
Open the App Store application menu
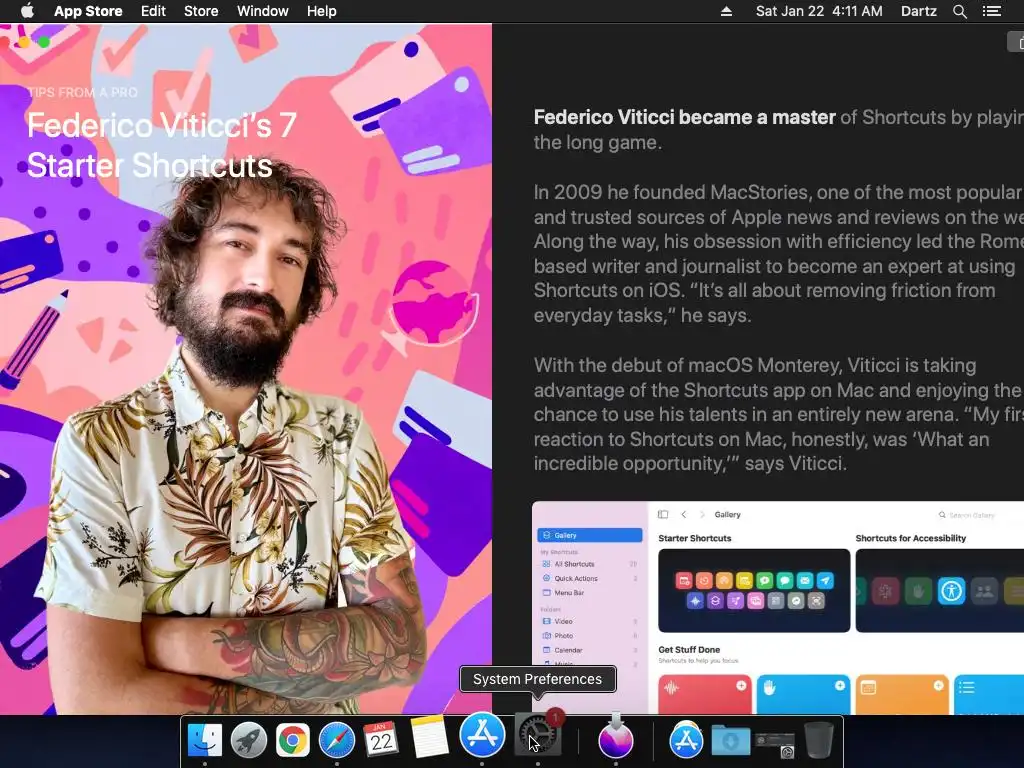(x=88, y=11)
